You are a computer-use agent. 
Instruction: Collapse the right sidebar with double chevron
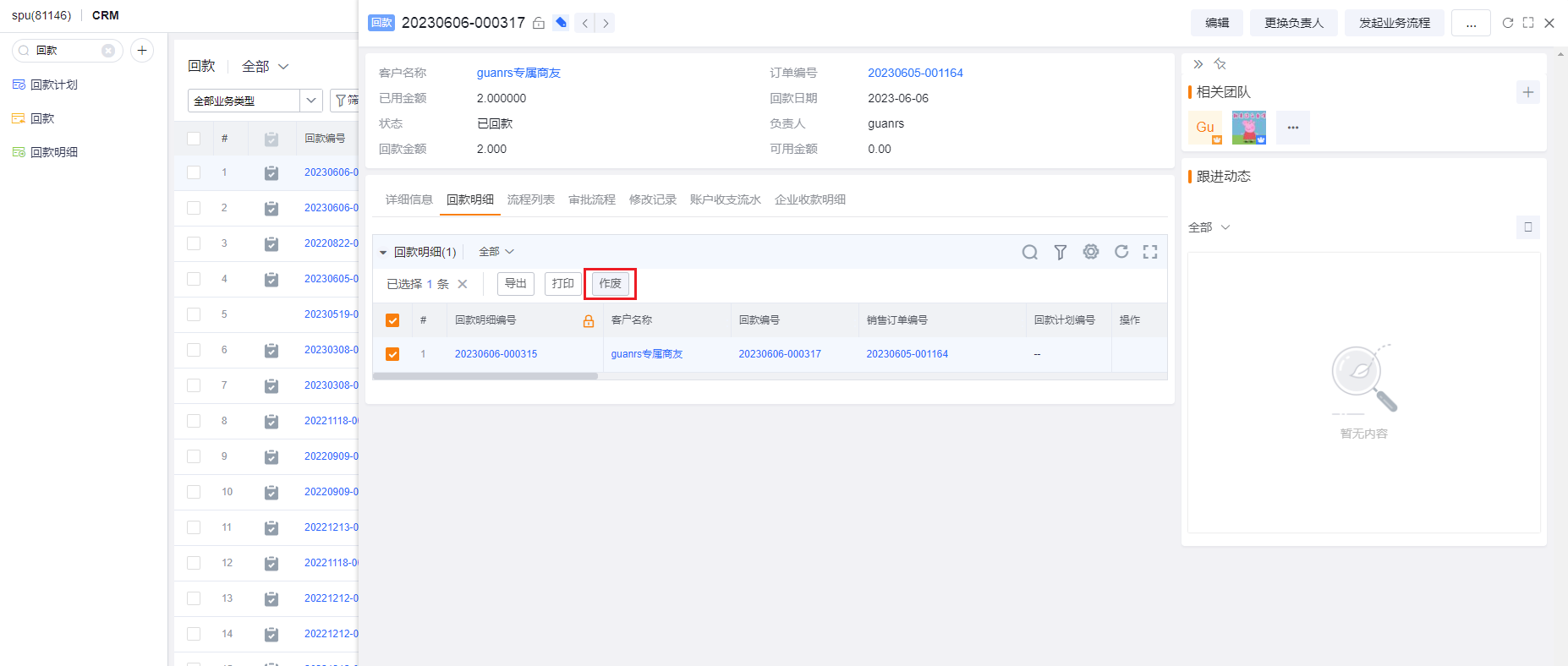coord(1198,64)
